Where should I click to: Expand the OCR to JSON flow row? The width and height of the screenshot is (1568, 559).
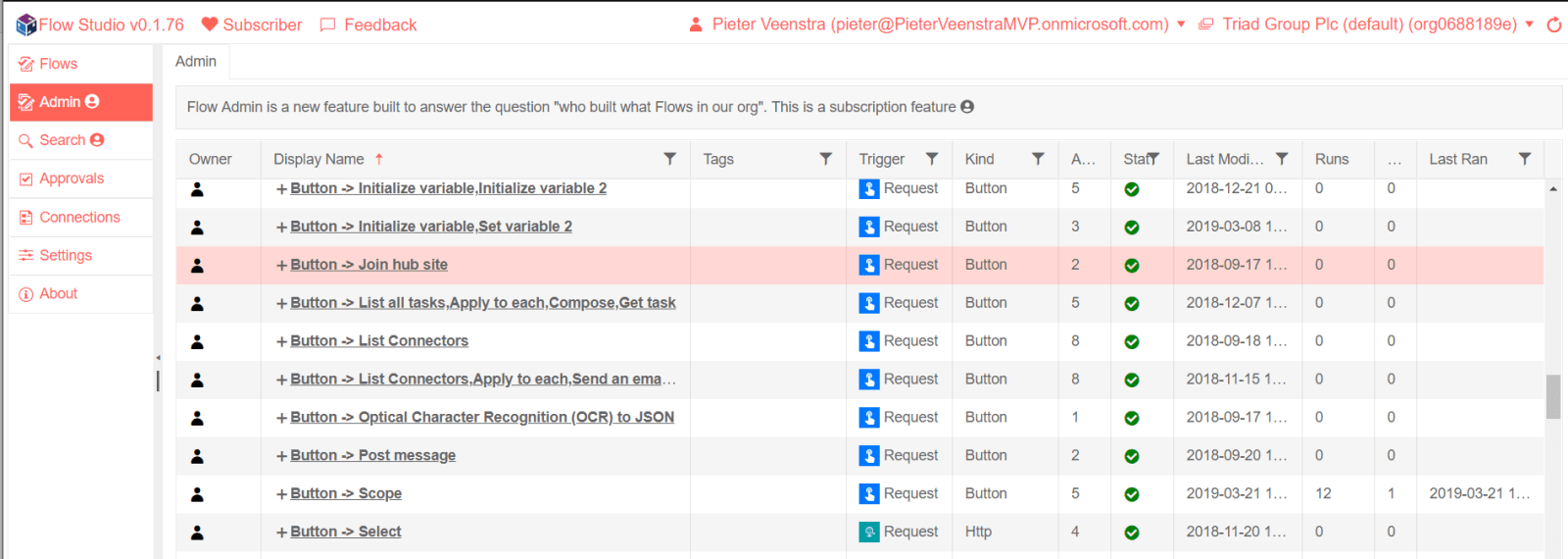pyautogui.click(x=282, y=418)
